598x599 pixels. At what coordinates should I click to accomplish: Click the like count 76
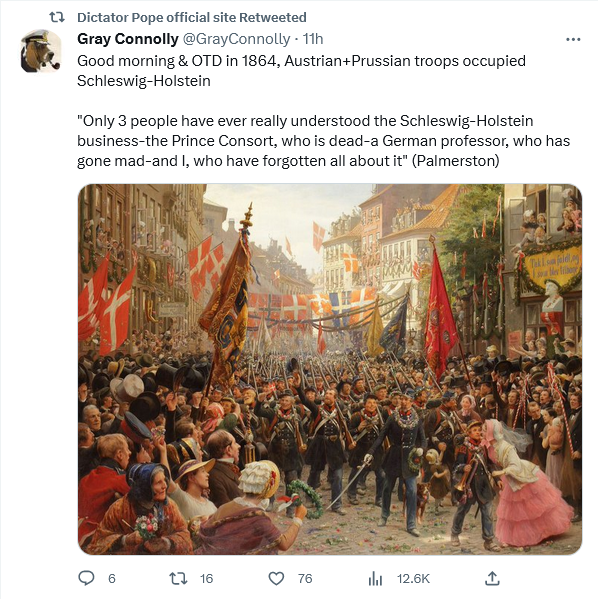(305, 578)
